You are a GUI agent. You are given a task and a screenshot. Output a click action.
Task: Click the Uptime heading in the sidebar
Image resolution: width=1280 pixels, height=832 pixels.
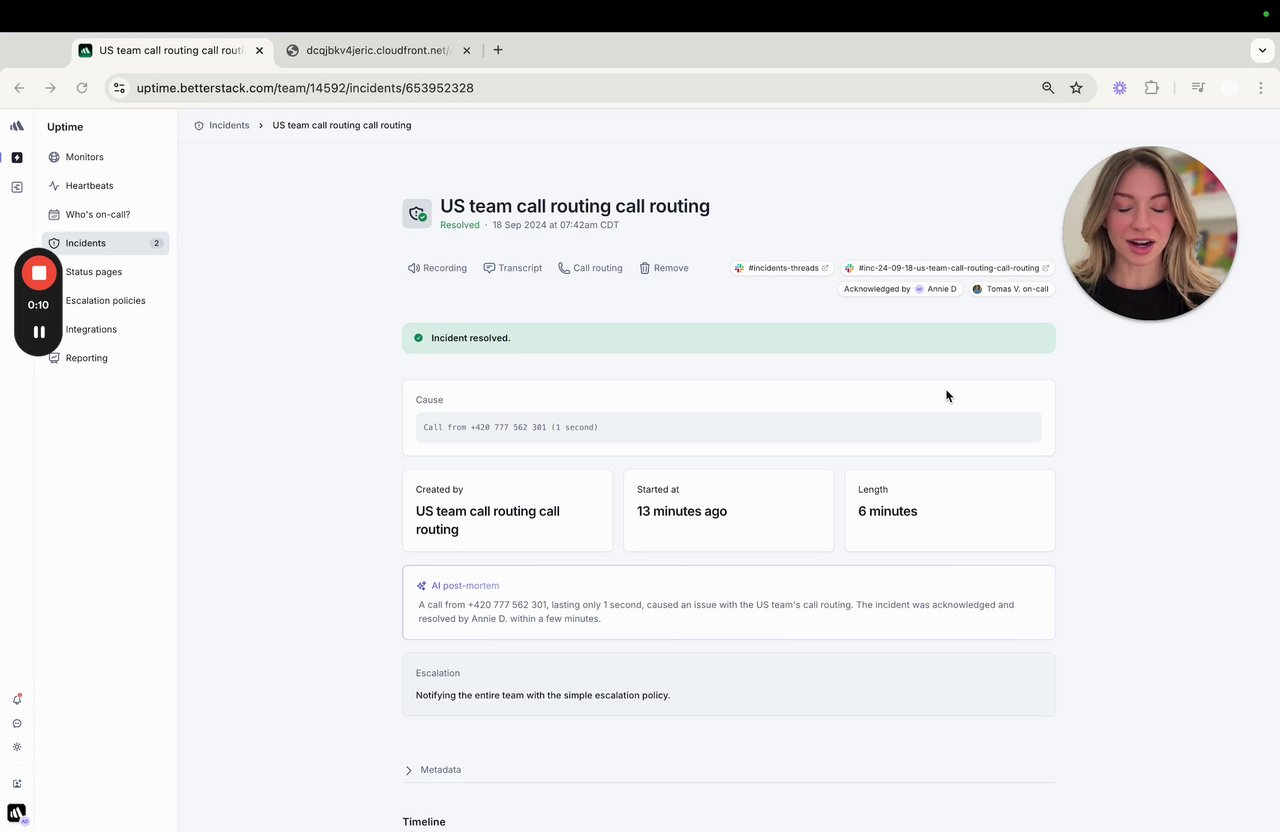point(65,127)
